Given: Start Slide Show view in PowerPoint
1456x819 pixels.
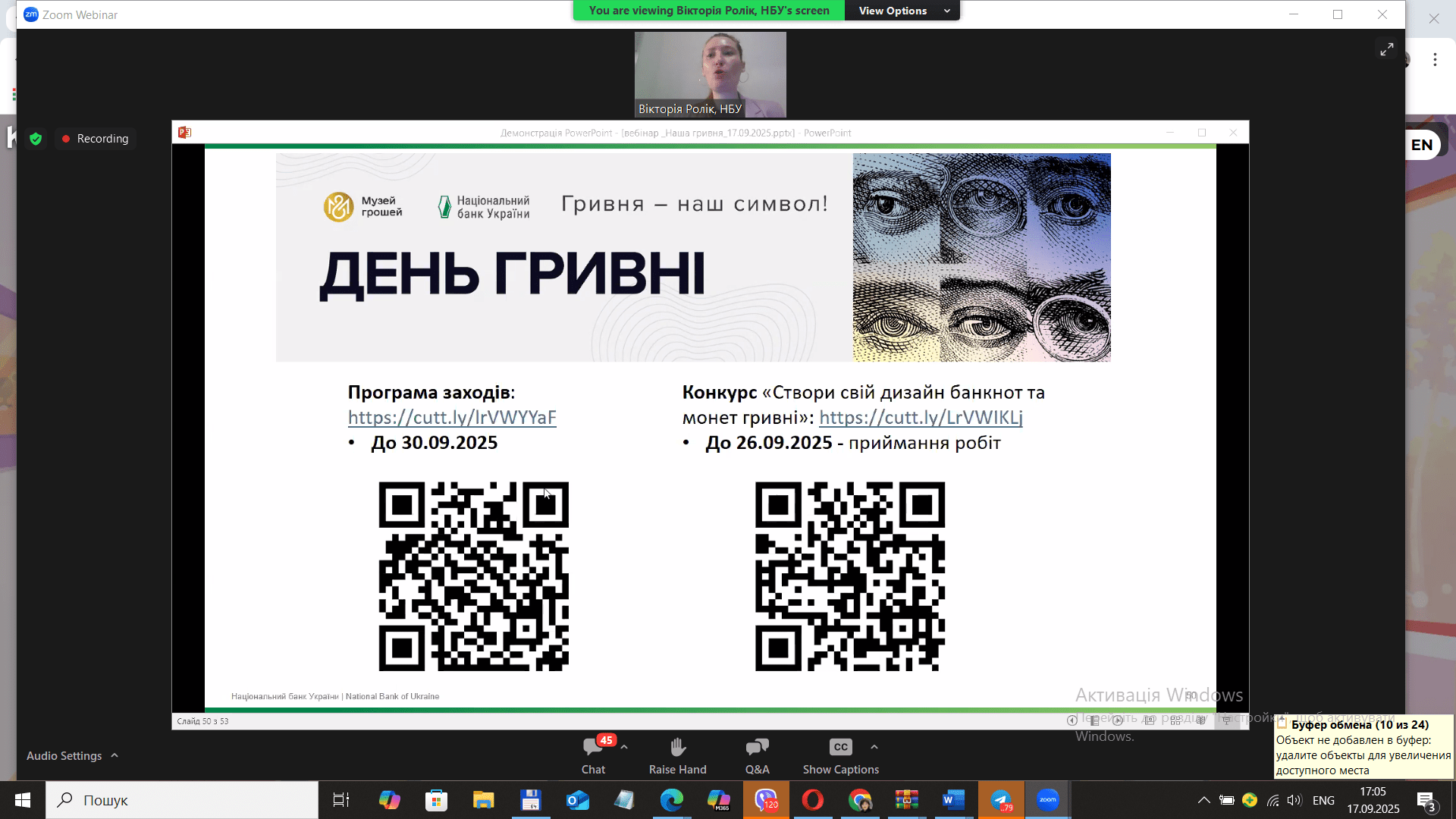Looking at the screenshot, I should (x=1226, y=720).
